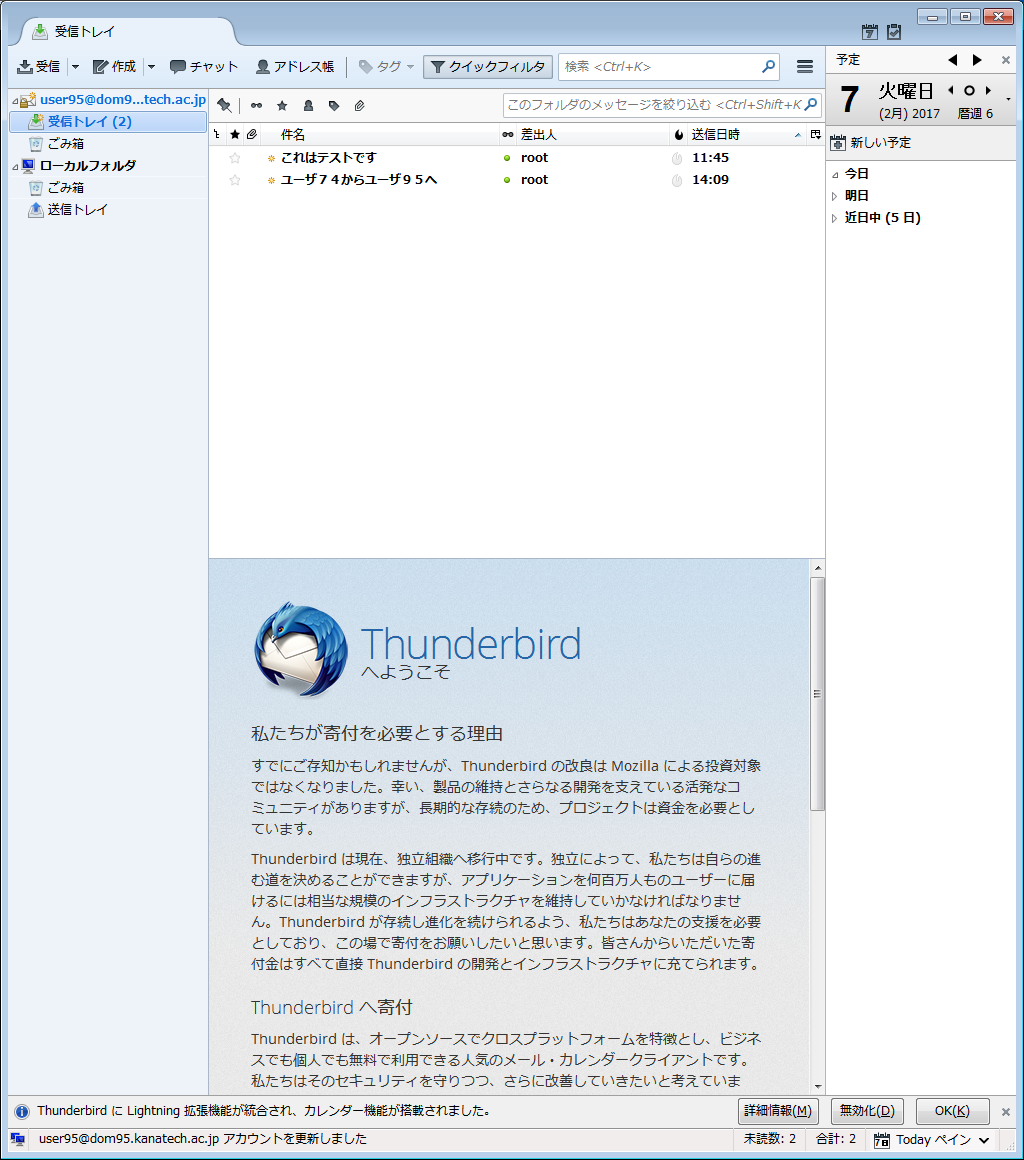Select the 受信トレイ (2) folder
1024x1160 pixels.
coord(108,121)
